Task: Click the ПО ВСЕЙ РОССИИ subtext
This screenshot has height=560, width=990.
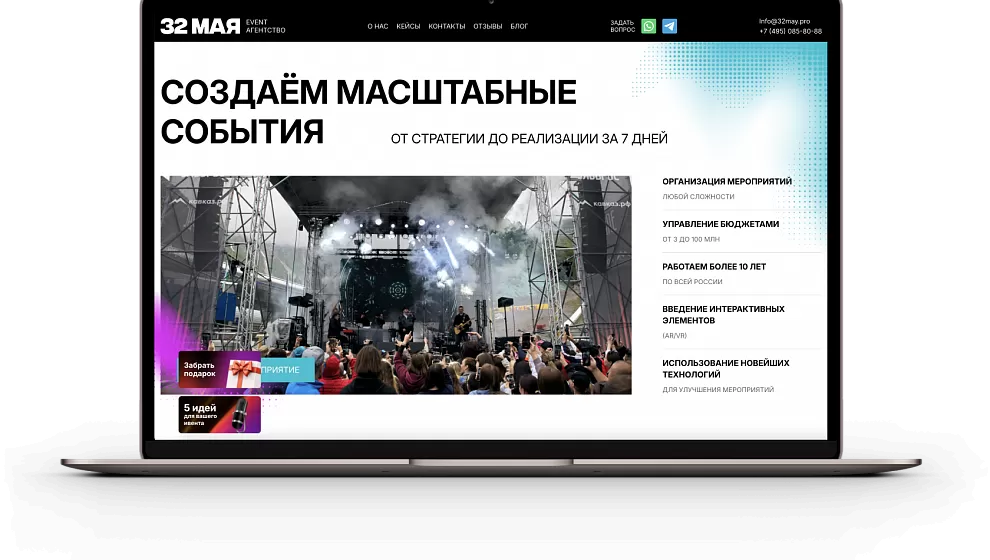Action: pos(692,282)
